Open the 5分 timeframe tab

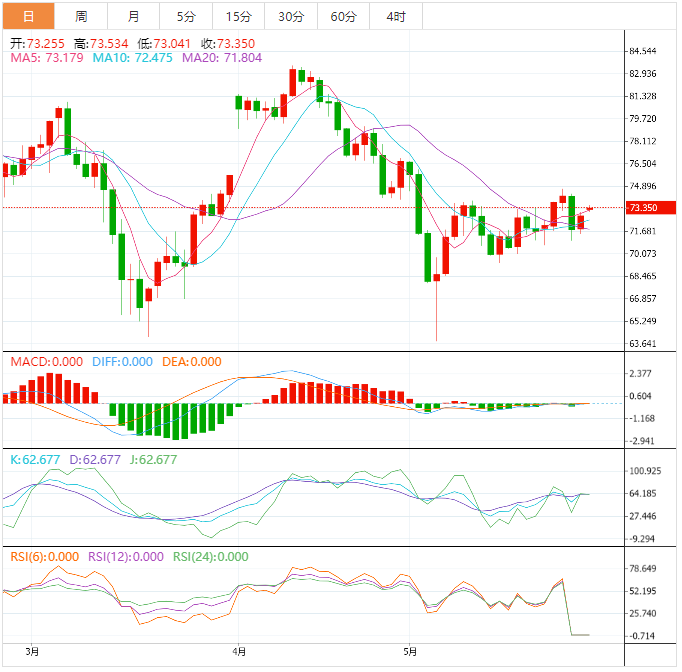[x=186, y=16]
